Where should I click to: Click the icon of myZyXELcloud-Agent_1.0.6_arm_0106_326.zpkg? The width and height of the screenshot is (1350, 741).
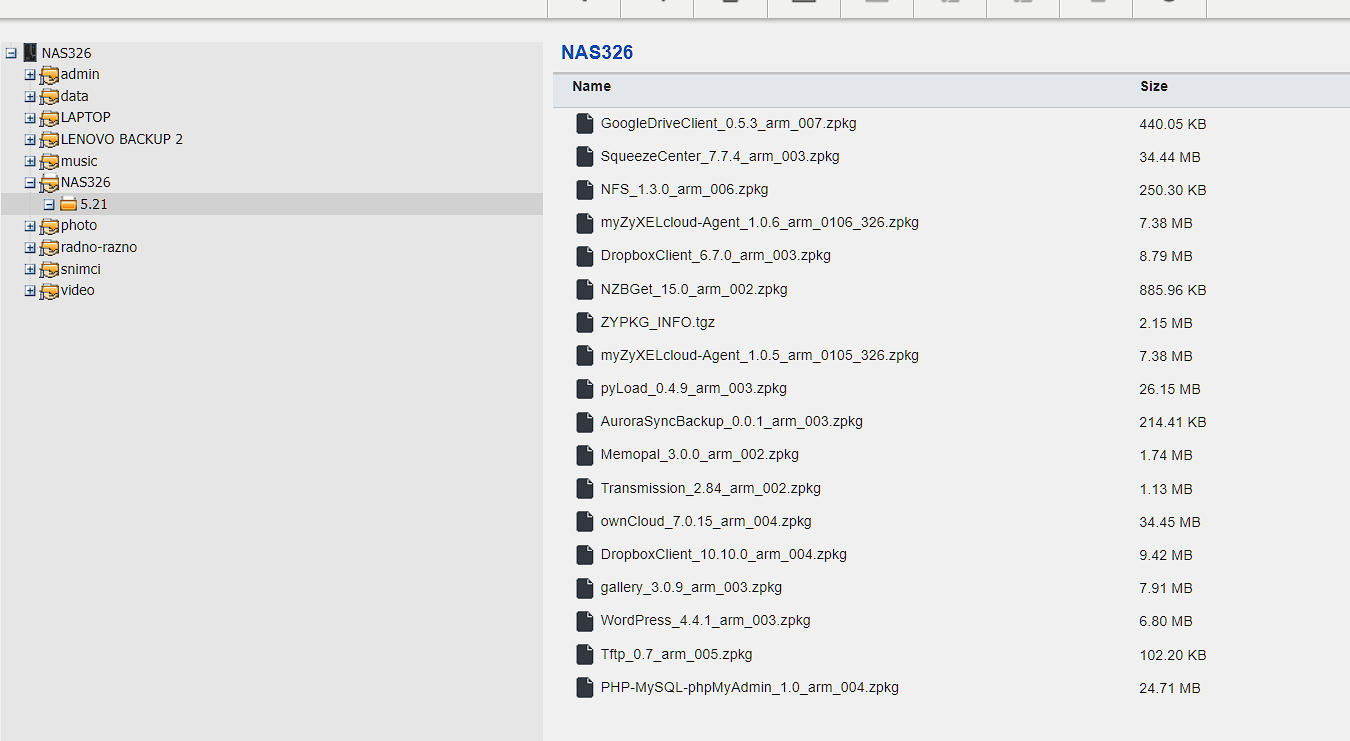585,223
